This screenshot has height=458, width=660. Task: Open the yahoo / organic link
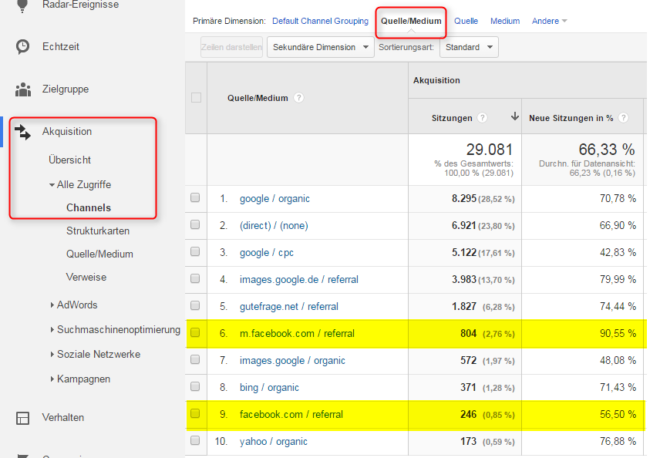tap(273, 441)
